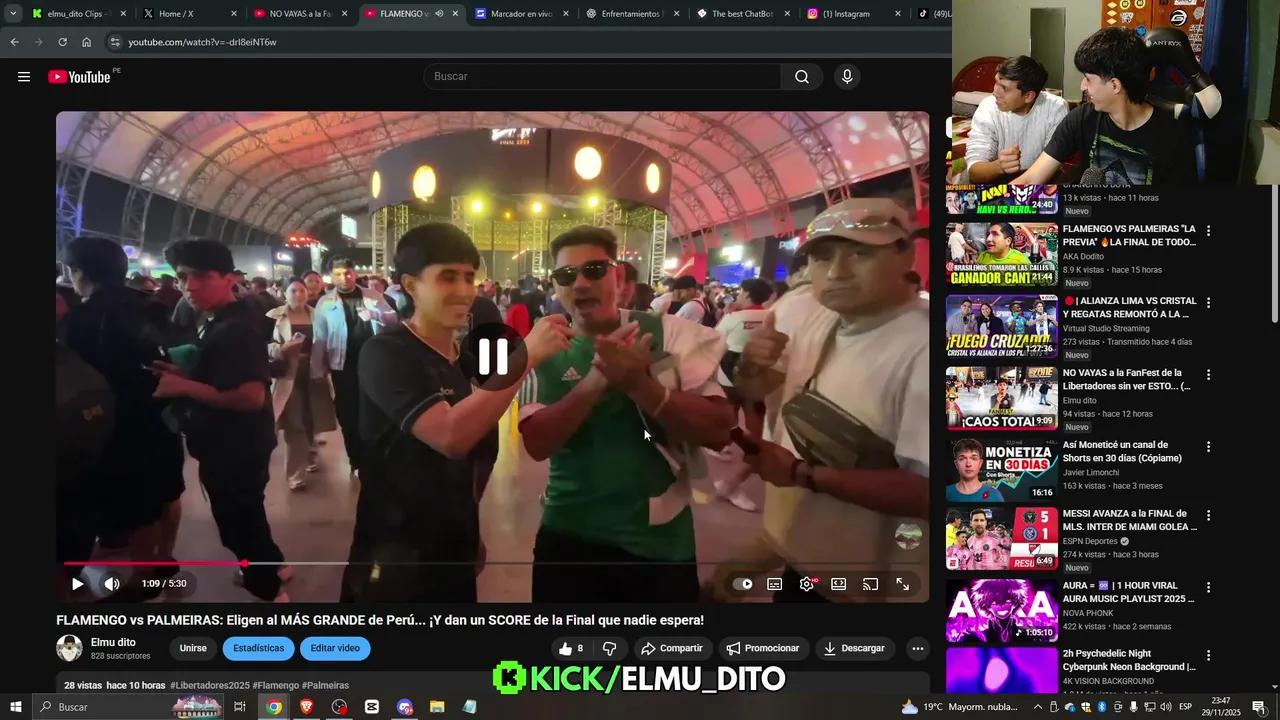Click the Promocionar button

tap(763, 648)
